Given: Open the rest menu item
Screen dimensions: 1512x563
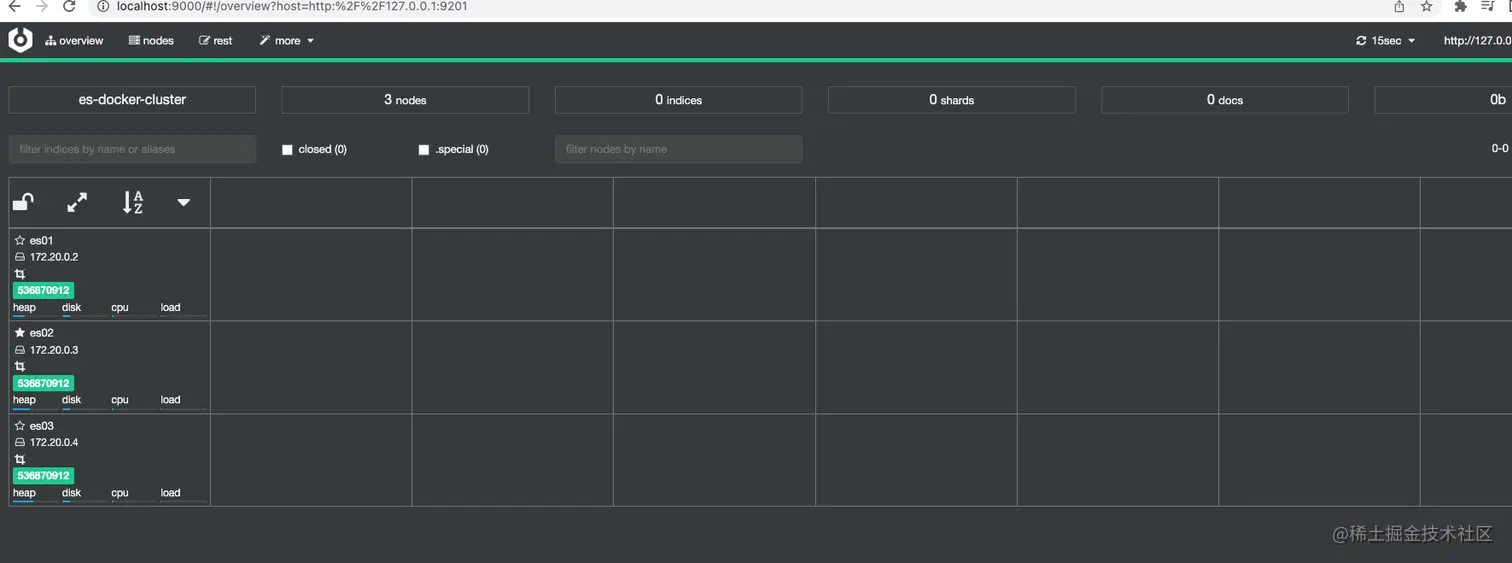Looking at the screenshot, I should 216,41.
